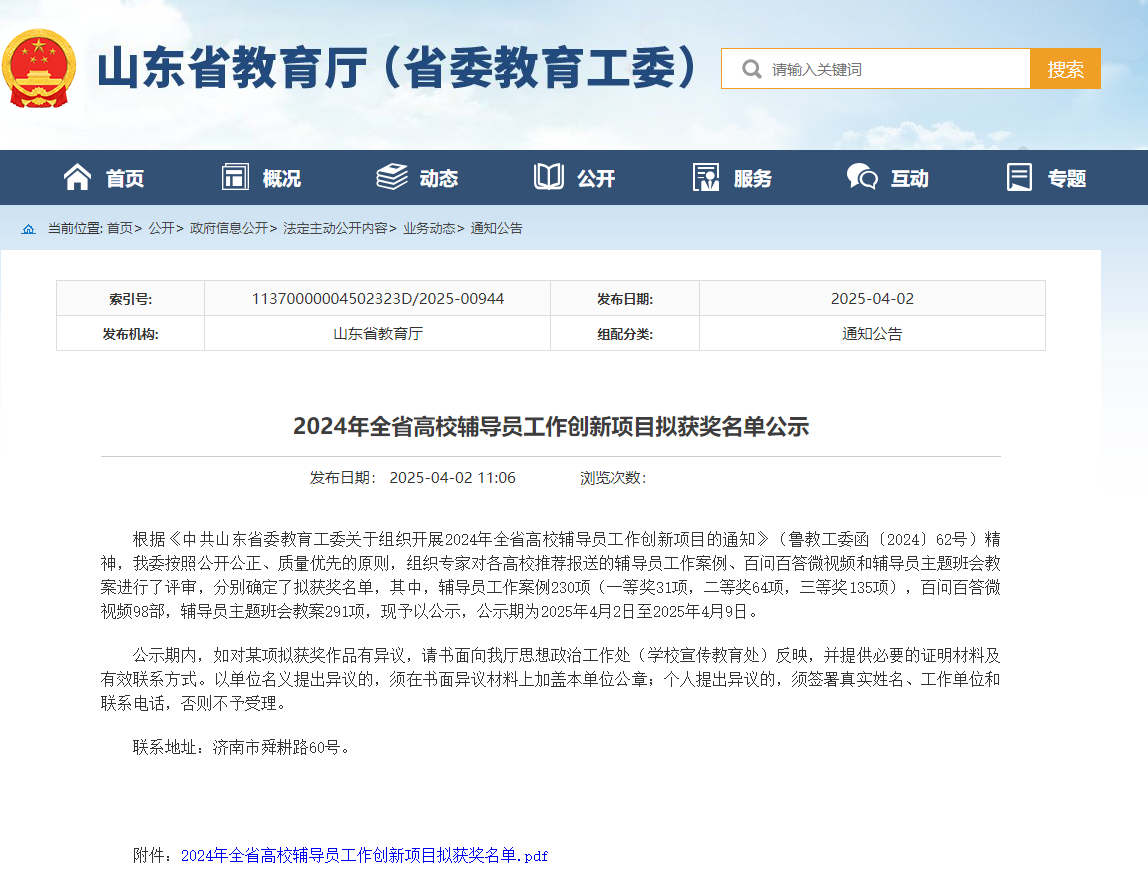Image resolution: width=1148 pixels, height=880 pixels.
Task: Click the service icon beside 服务
Action: click(706, 177)
